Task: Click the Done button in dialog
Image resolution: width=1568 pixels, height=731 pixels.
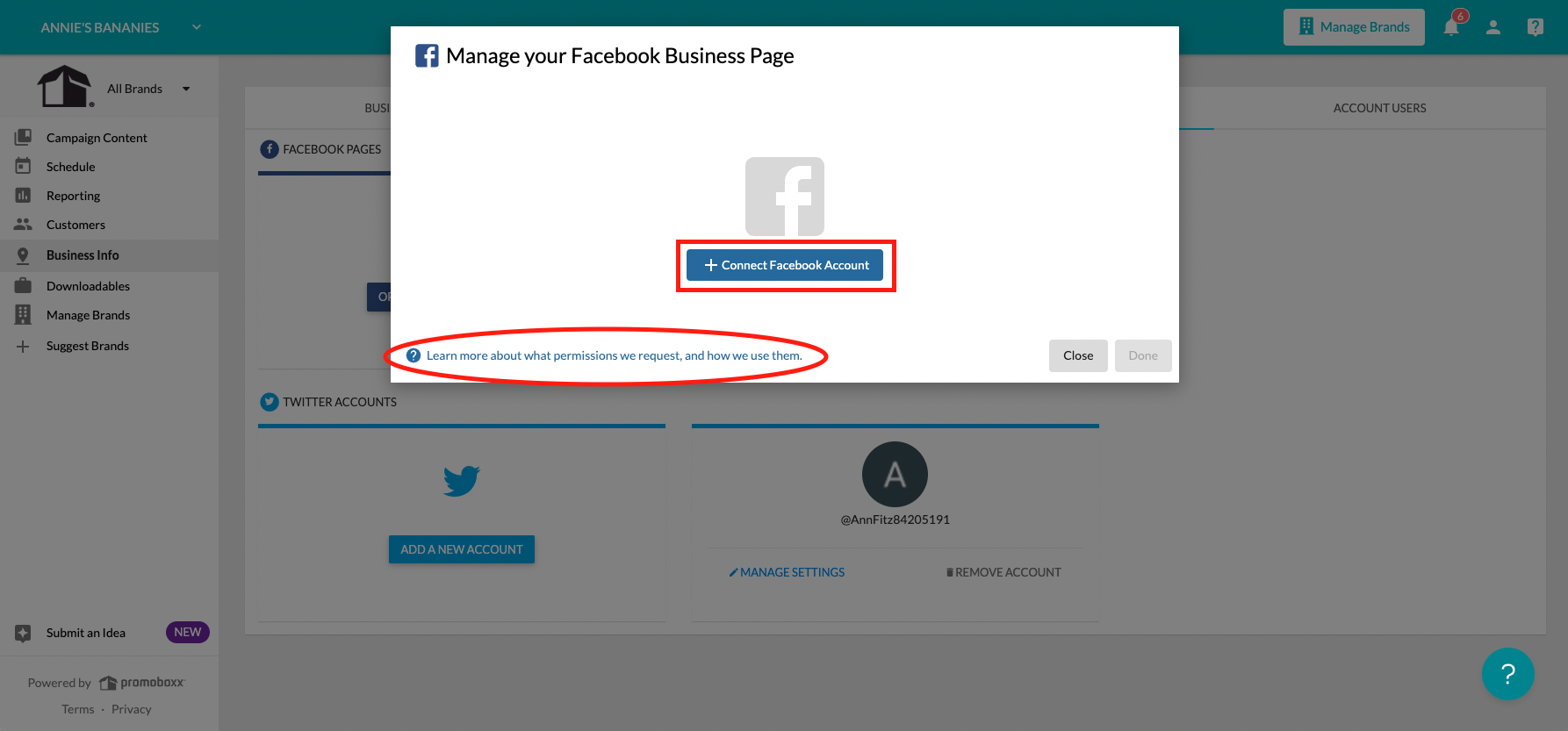Action: (x=1143, y=355)
